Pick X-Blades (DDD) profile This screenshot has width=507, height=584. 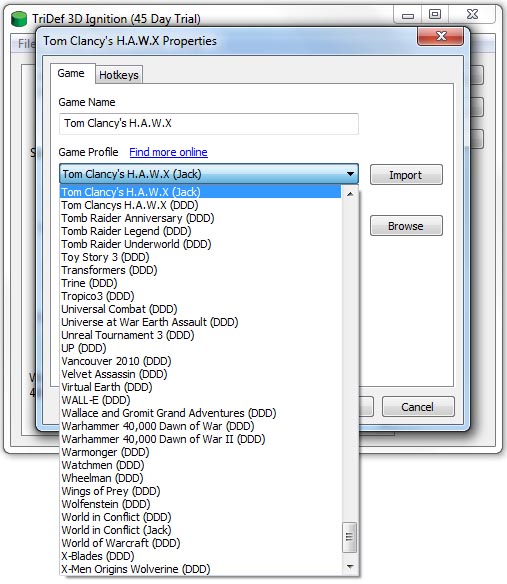(x=201, y=556)
